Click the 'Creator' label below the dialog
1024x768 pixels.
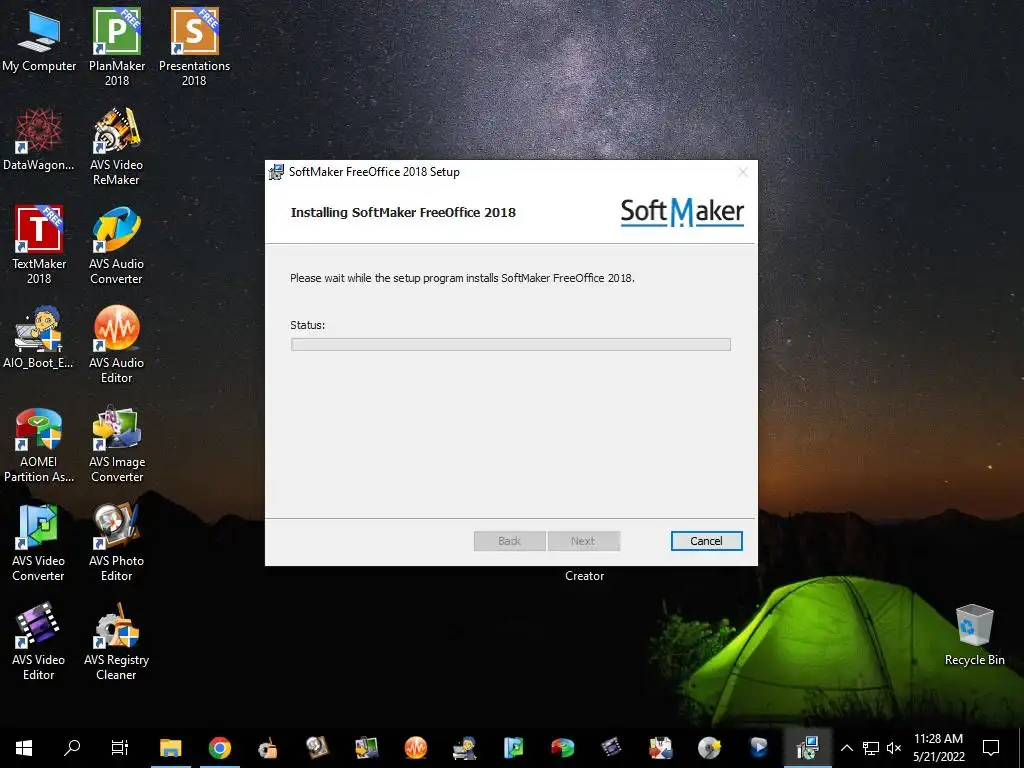point(584,575)
